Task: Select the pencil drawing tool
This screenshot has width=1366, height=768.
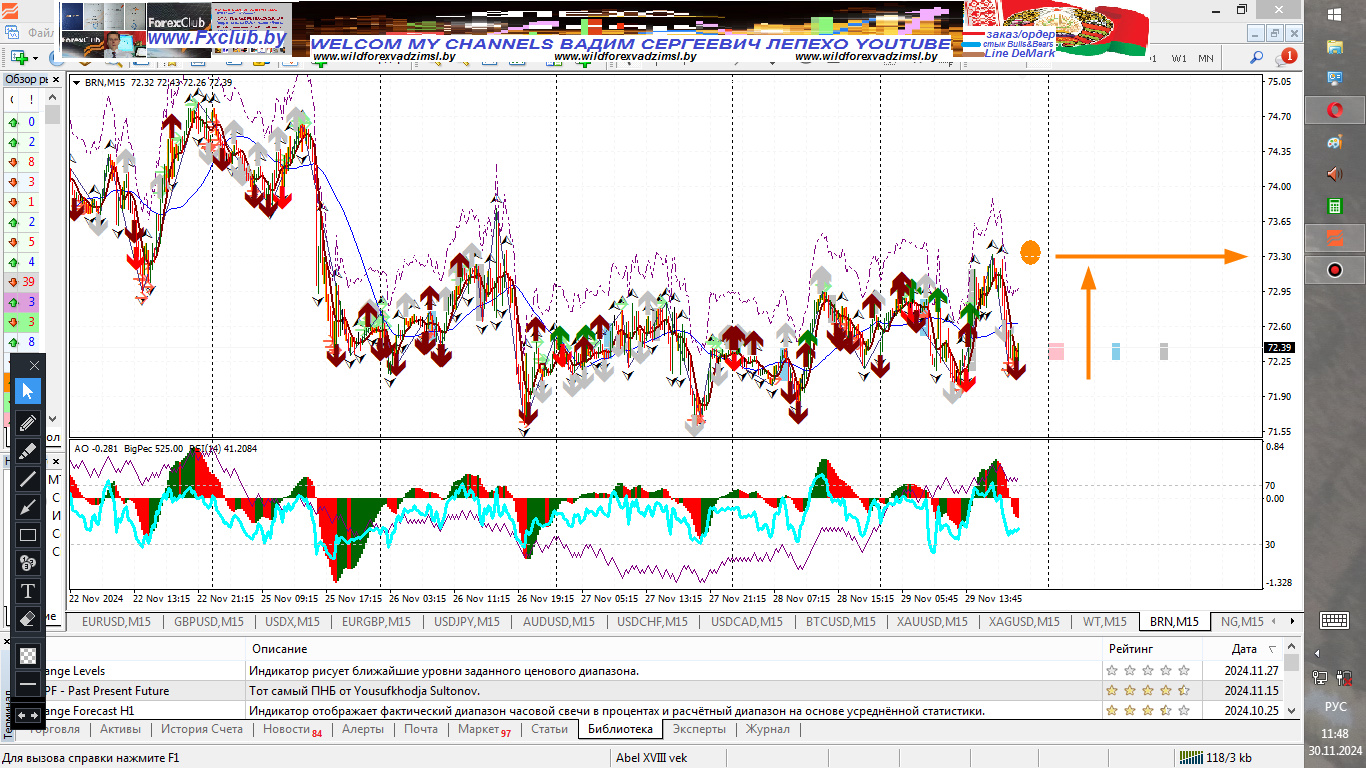Action: (x=28, y=422)
